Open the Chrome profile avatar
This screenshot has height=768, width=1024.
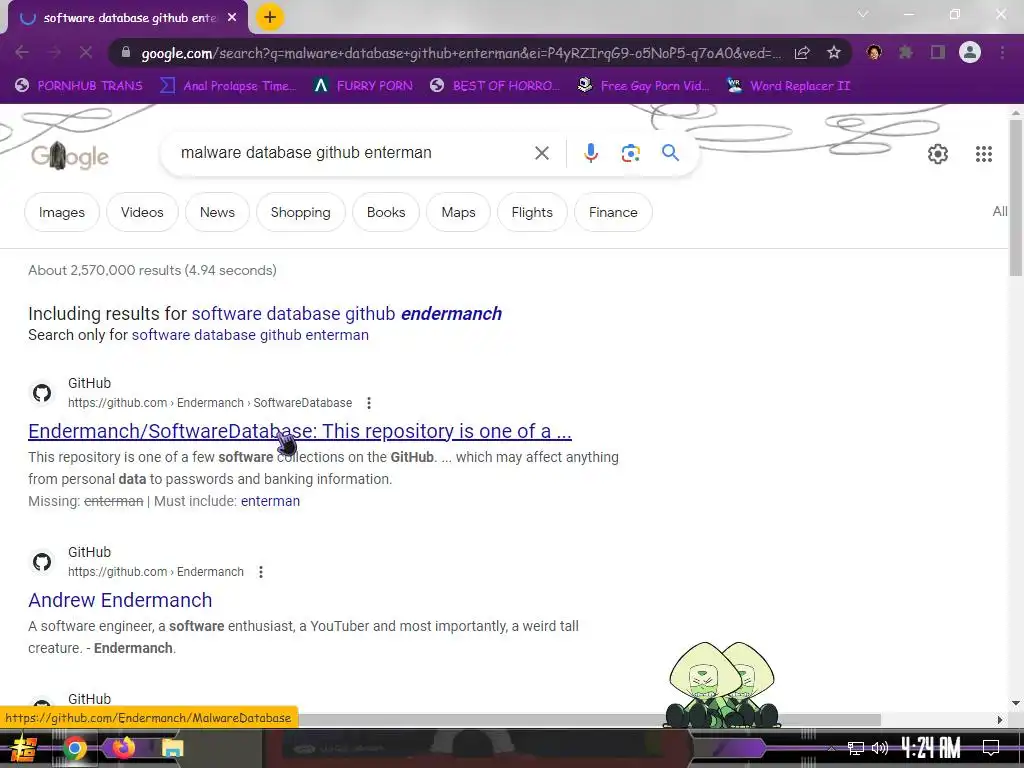point(970,52)
